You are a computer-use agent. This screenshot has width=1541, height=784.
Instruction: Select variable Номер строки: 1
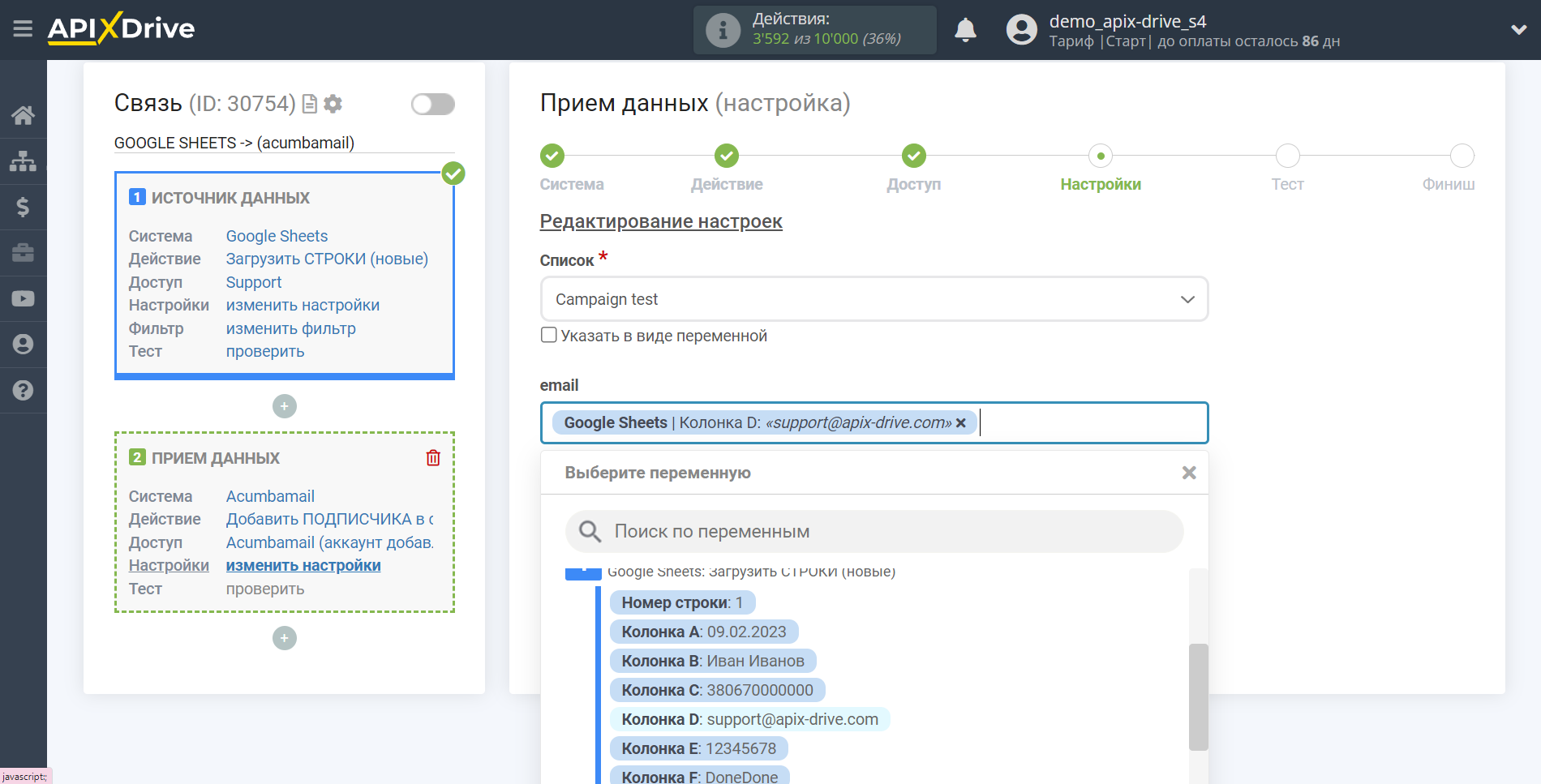pyautogui.click(x=682, y=602)
